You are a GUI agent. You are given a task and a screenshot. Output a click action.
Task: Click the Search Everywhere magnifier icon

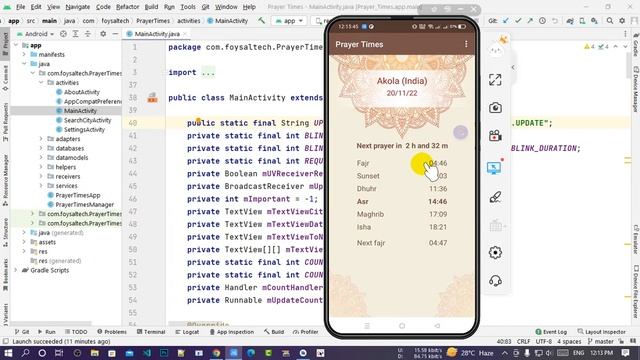tap(610, 21)
